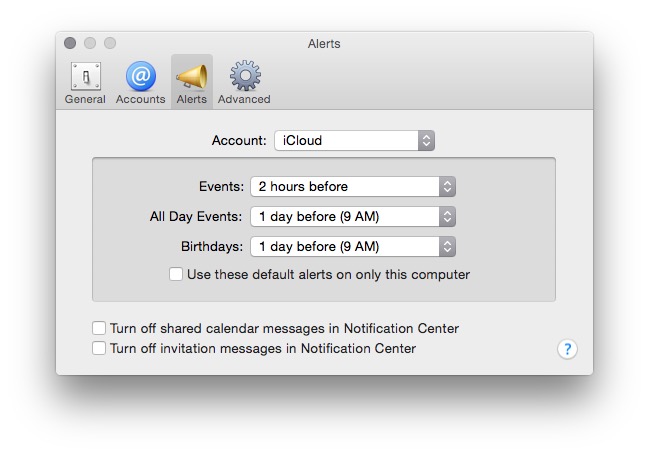The image size is (649, 455).
Task: Turn off invitation messages checkbox
Action: coord(99,348)
